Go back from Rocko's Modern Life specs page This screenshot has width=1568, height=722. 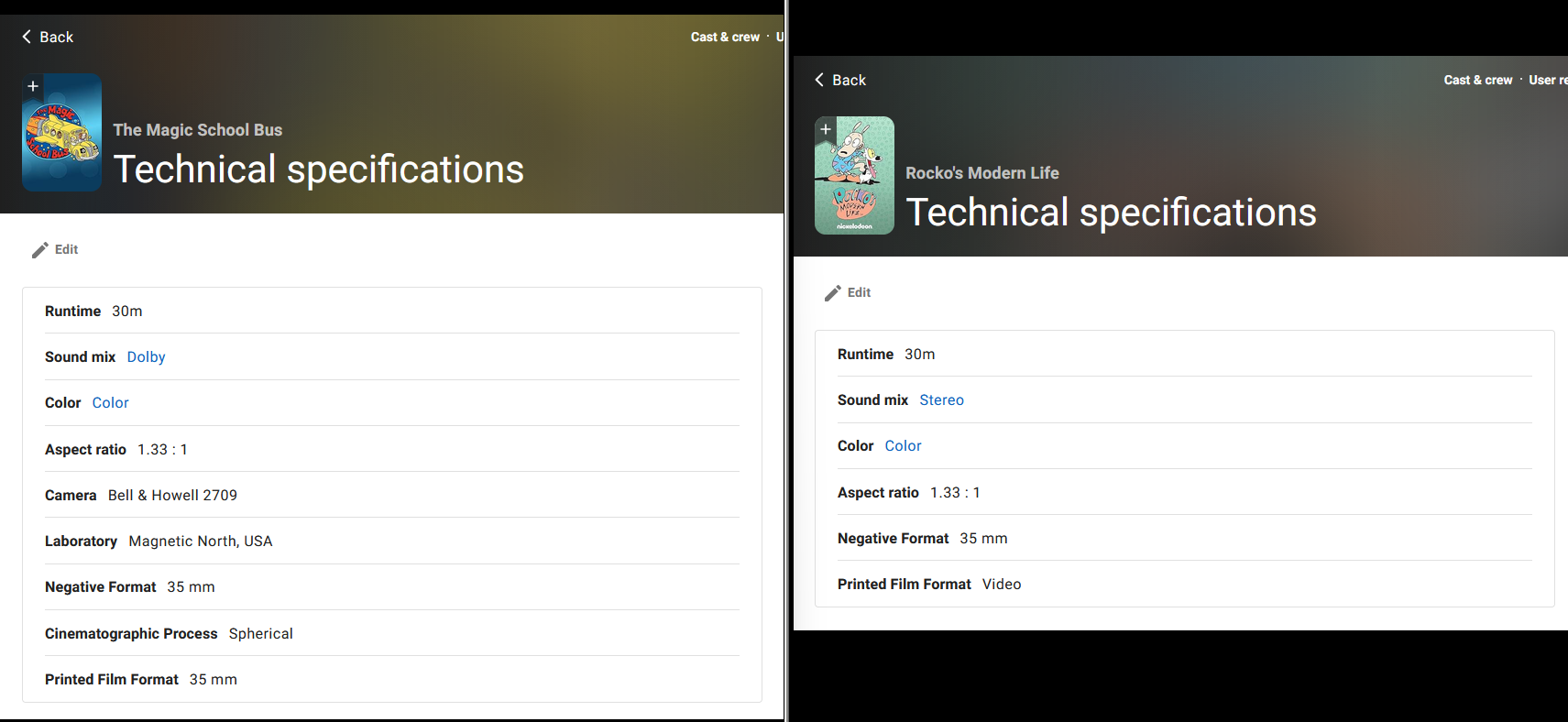[x=840, y=80]
